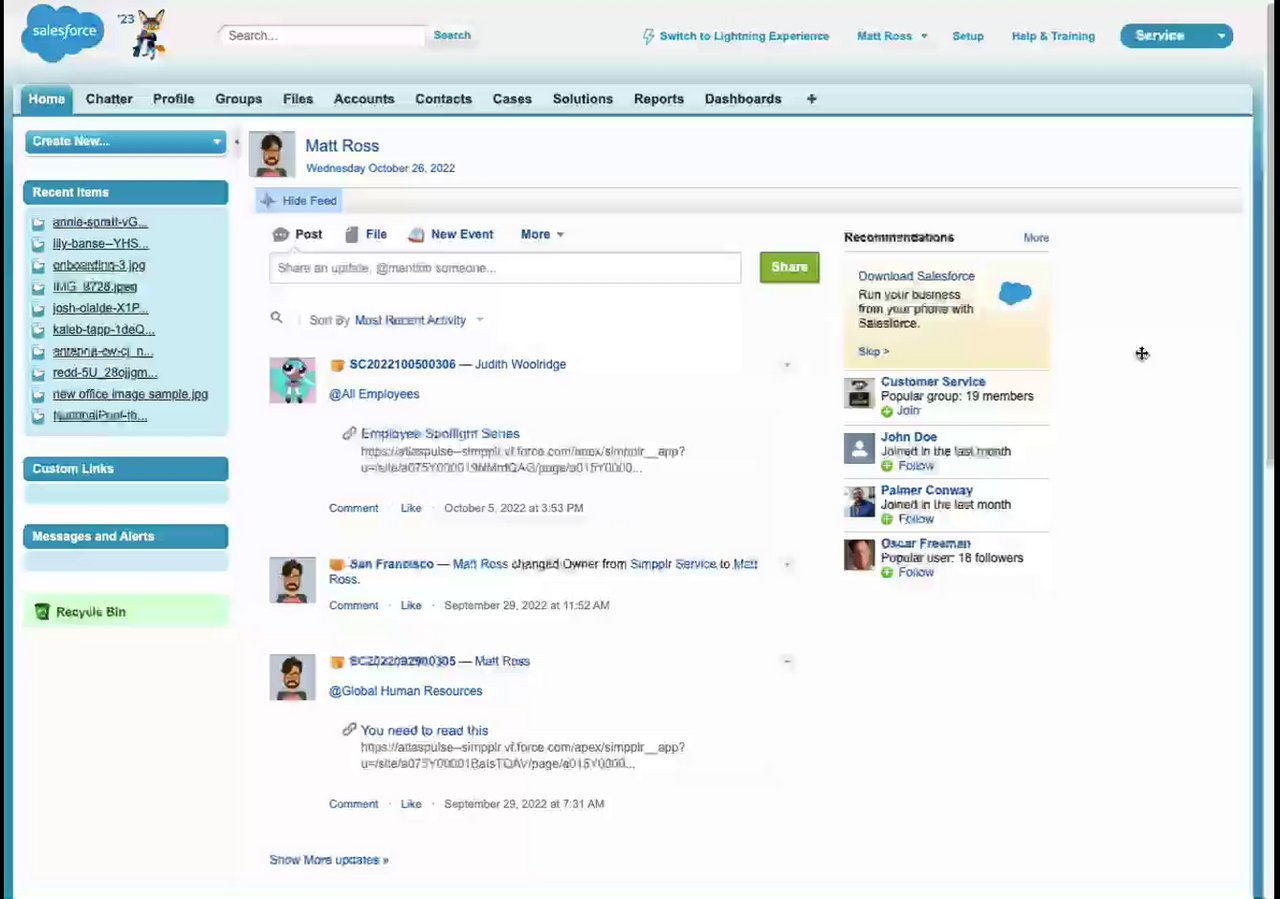Open the Chatter tab
The width and height of the screenshot is (1280, 899).
109,99
